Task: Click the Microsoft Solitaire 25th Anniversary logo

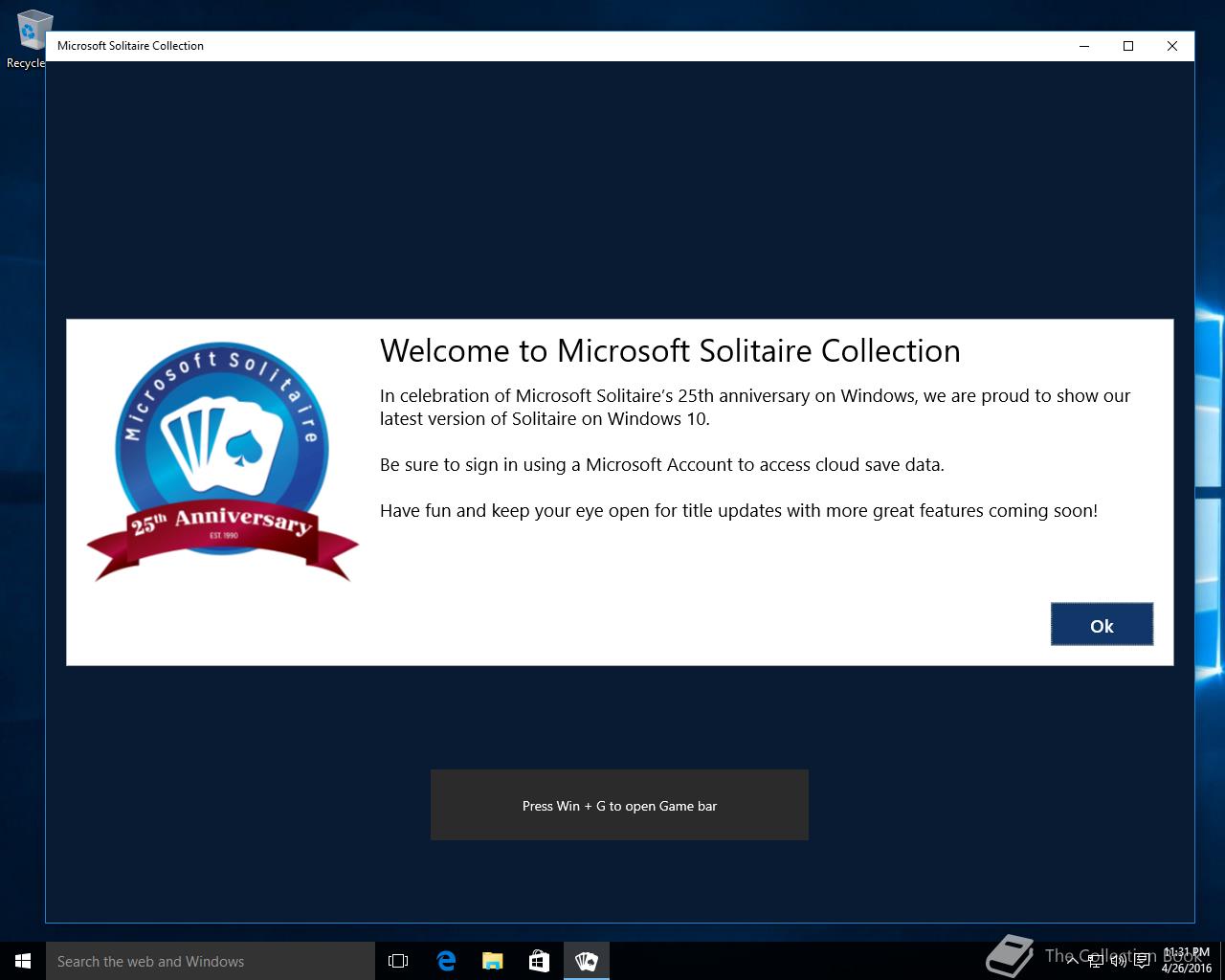Action: (x=222, y=462)
